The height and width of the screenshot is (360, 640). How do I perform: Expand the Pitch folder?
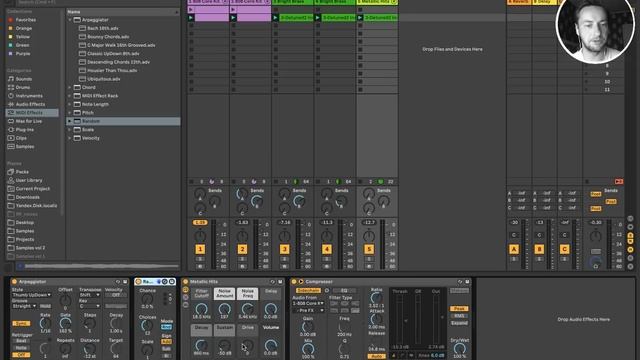tap(70, 113)
